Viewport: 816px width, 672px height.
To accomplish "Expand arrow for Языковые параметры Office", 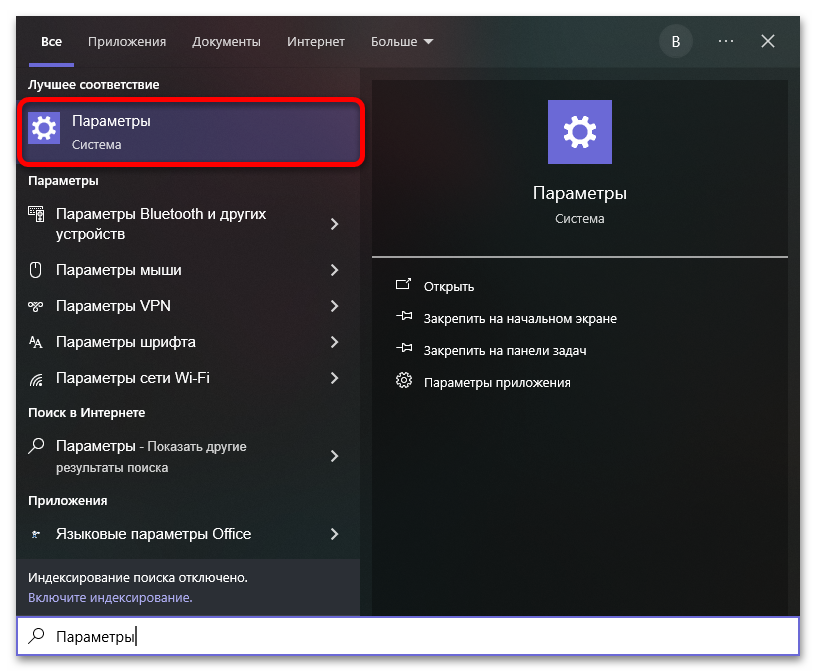I will point(335,534).
